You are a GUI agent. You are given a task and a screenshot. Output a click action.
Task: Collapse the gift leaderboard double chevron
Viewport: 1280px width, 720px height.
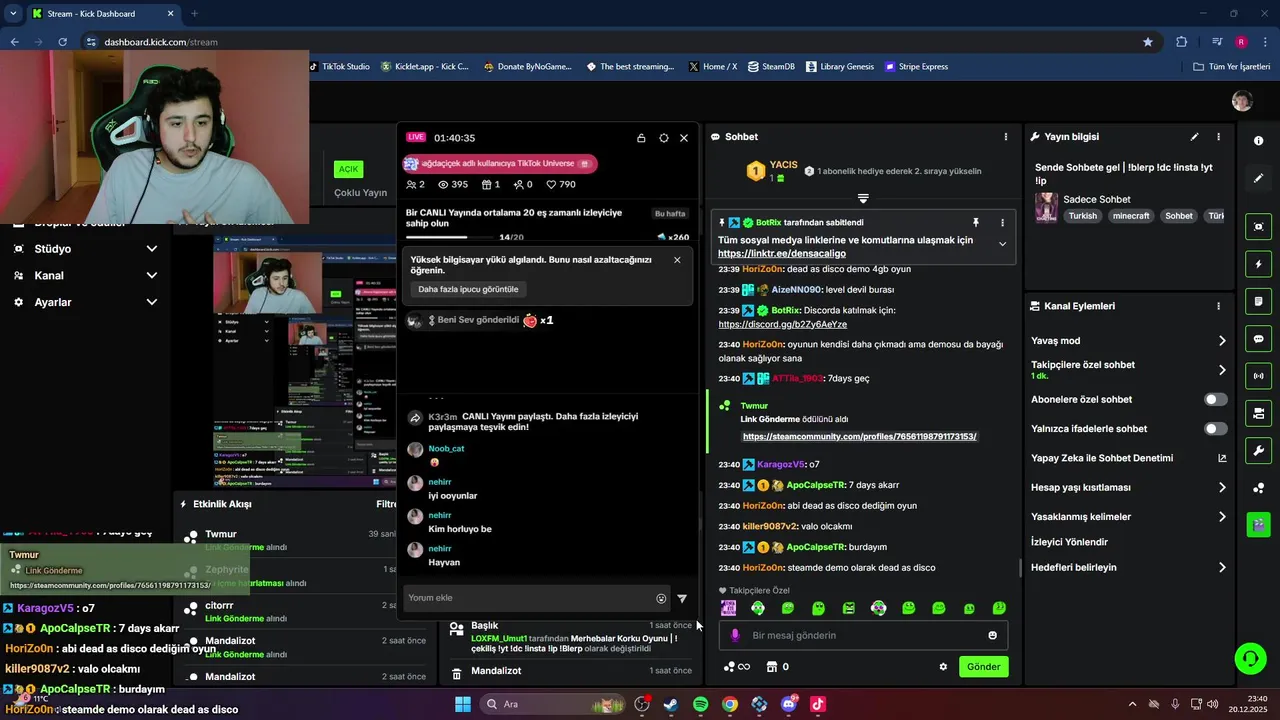863,198
